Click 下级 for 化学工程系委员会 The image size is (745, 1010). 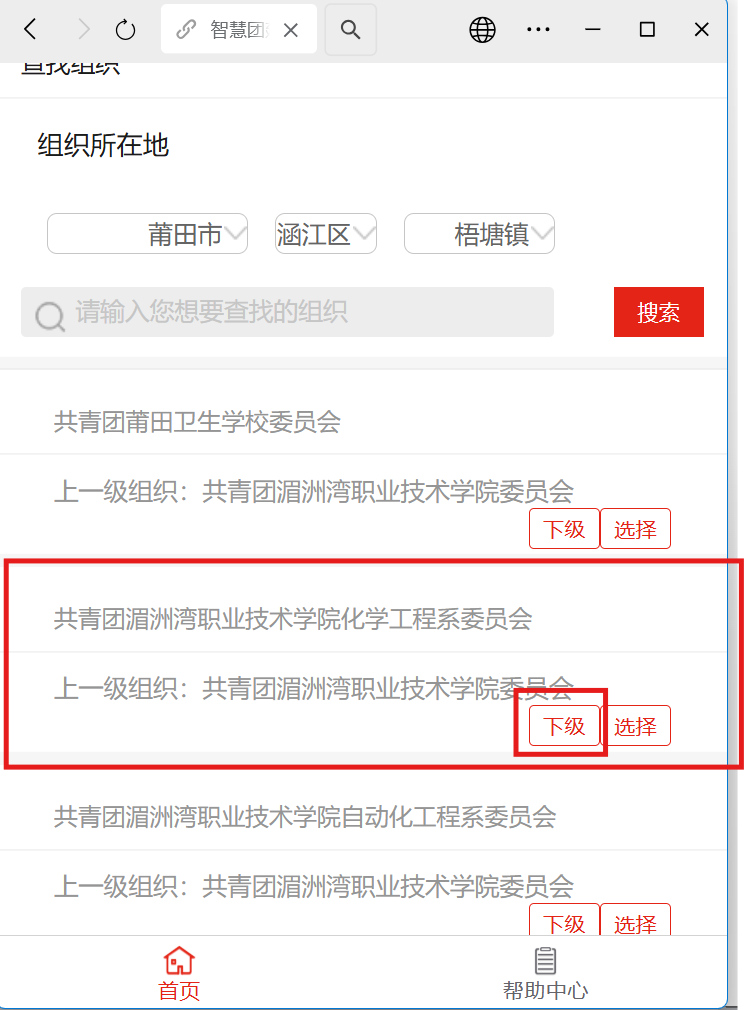coord(564,726)
